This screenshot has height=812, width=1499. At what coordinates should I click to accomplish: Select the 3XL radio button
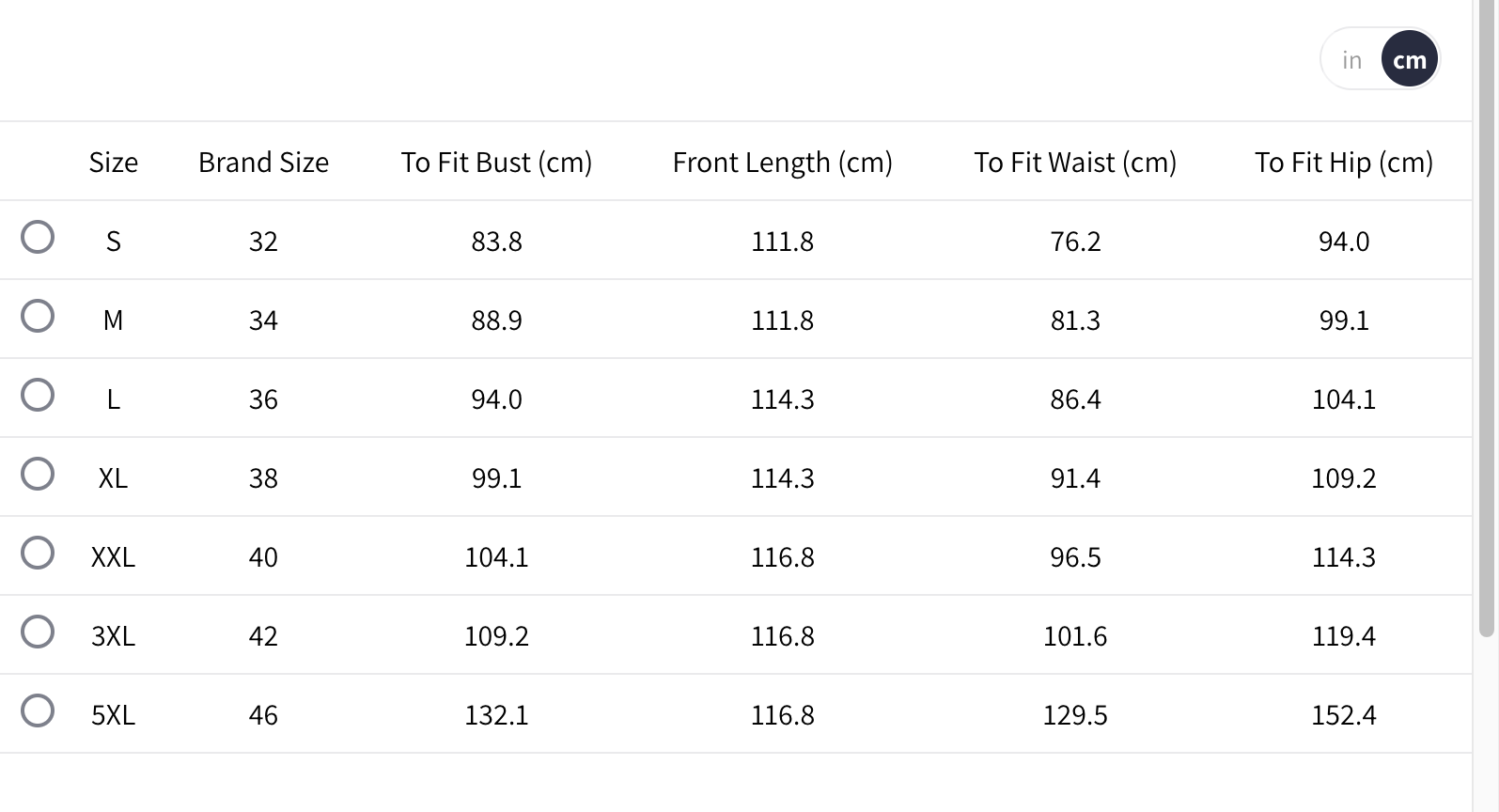coord(38,632)
